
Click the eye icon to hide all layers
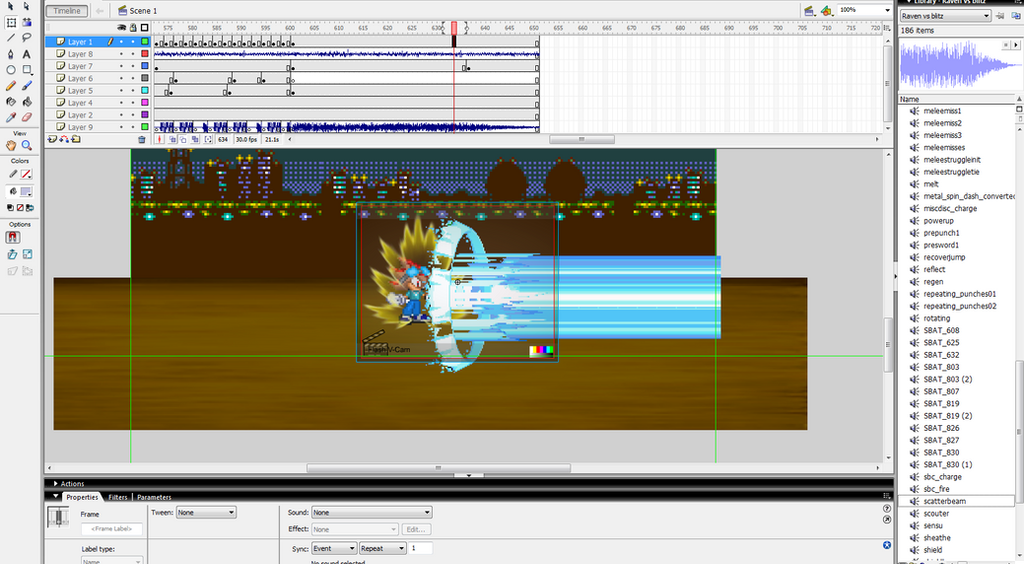[x=121, y=27]
